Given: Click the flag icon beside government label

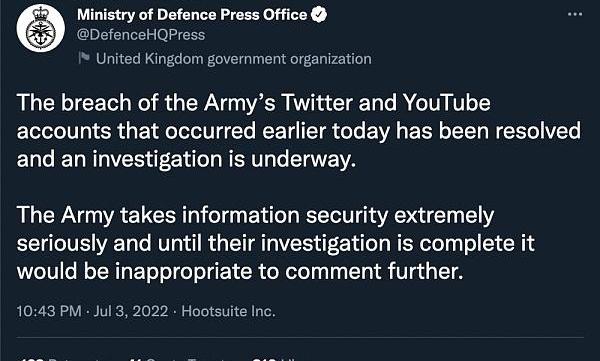Looking at the screenshot, I should pos(84,58).
